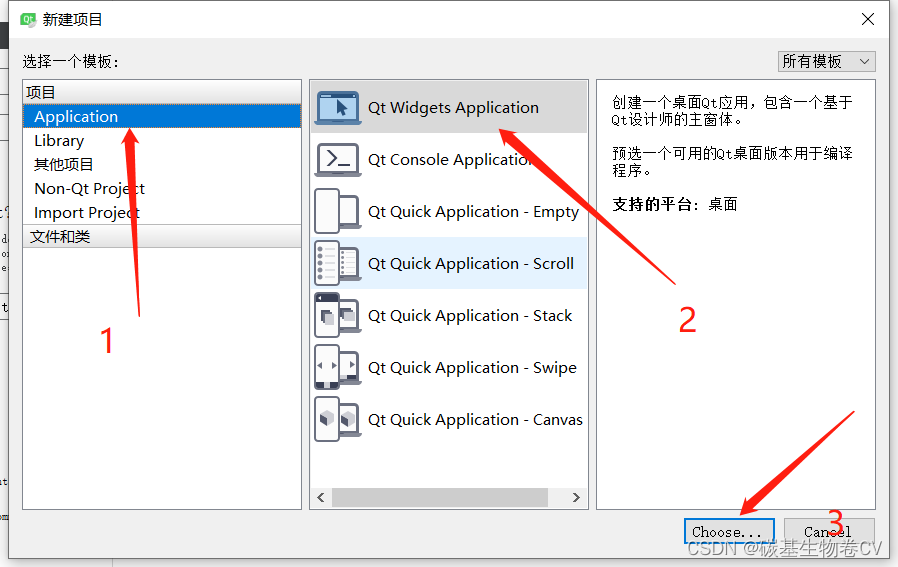Click the template list left scroll arrow

coord(321,497)
